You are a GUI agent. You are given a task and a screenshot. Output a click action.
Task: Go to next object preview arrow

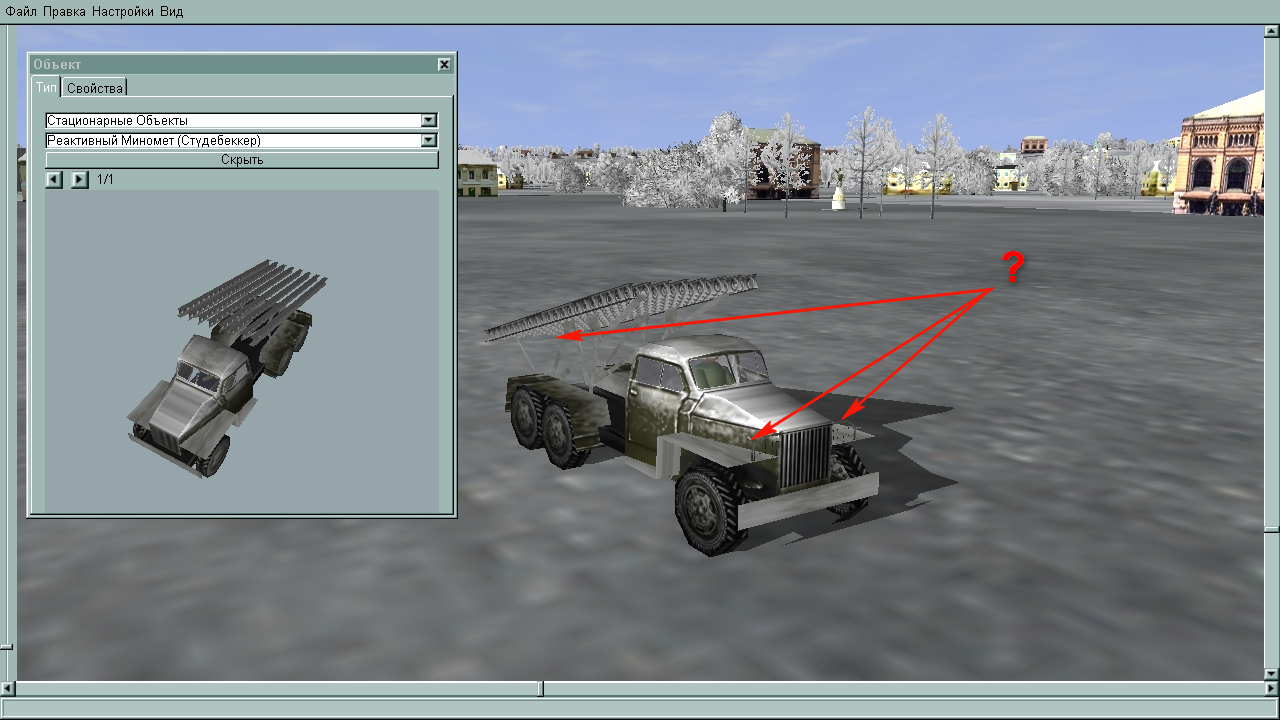point(80,180)
